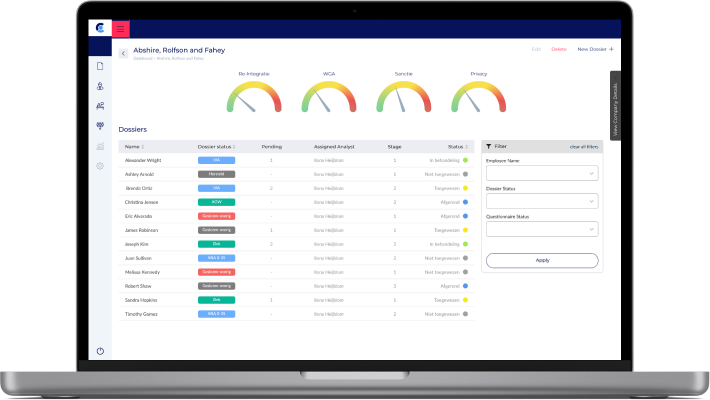Open the View Company Details side tab
710x400 pixels.
(615, 106)
